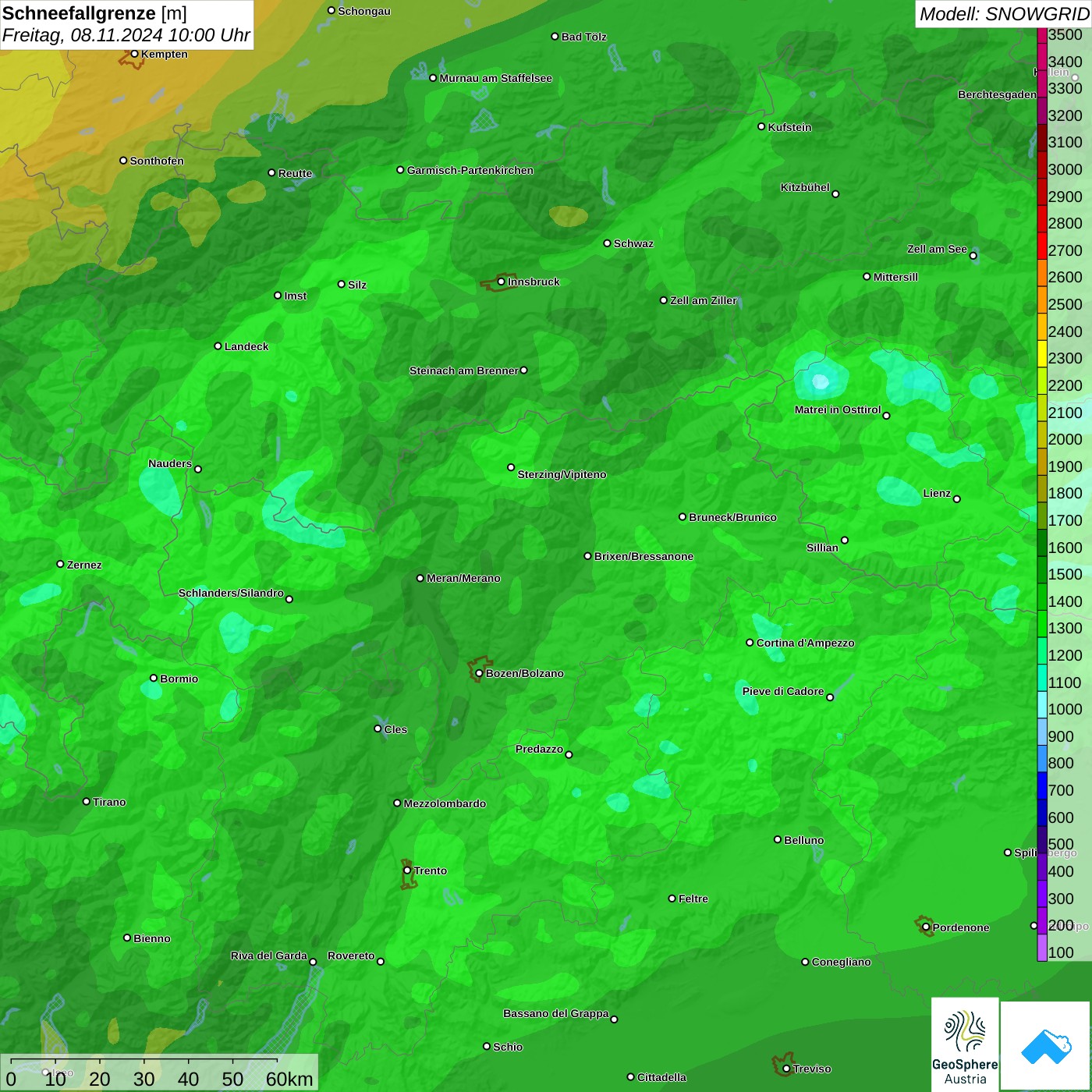Image resolution: width=1092 pixels, height=1092 pixels.
Task: Click the Cortina d'Ampezzo label
Action: pos(806,643)
